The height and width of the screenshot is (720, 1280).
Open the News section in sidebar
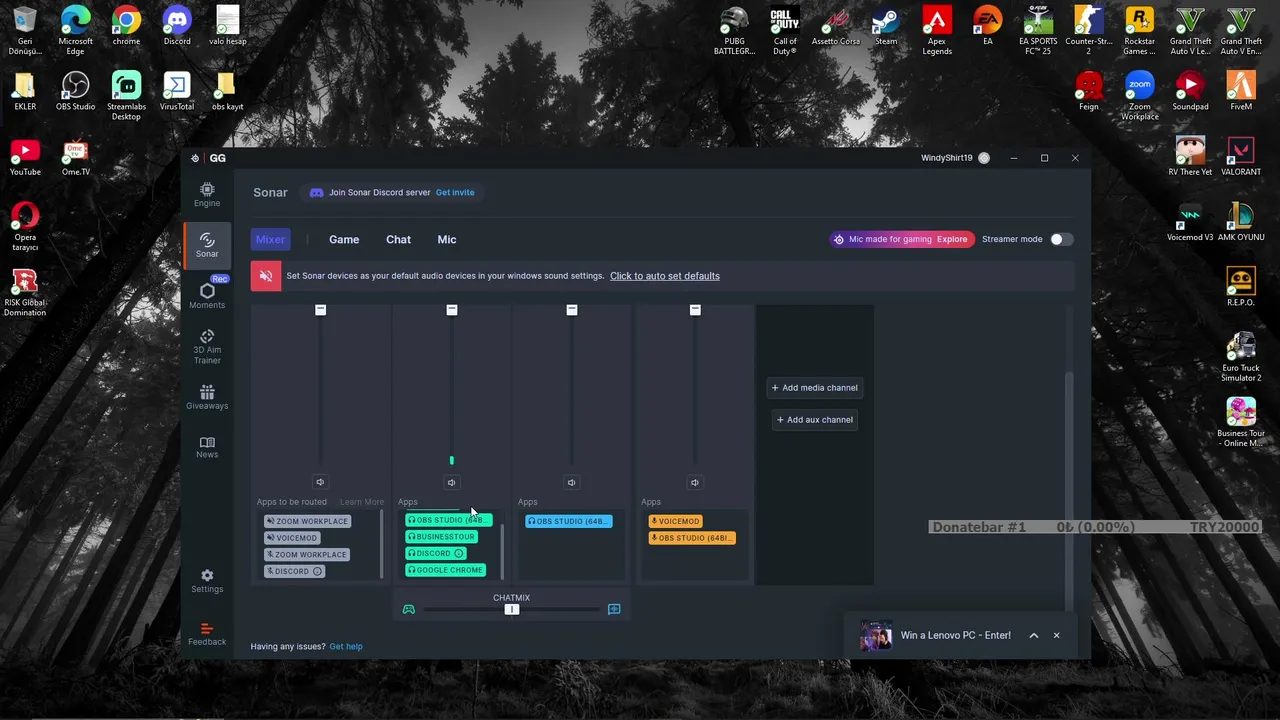[x=207, y=447]
